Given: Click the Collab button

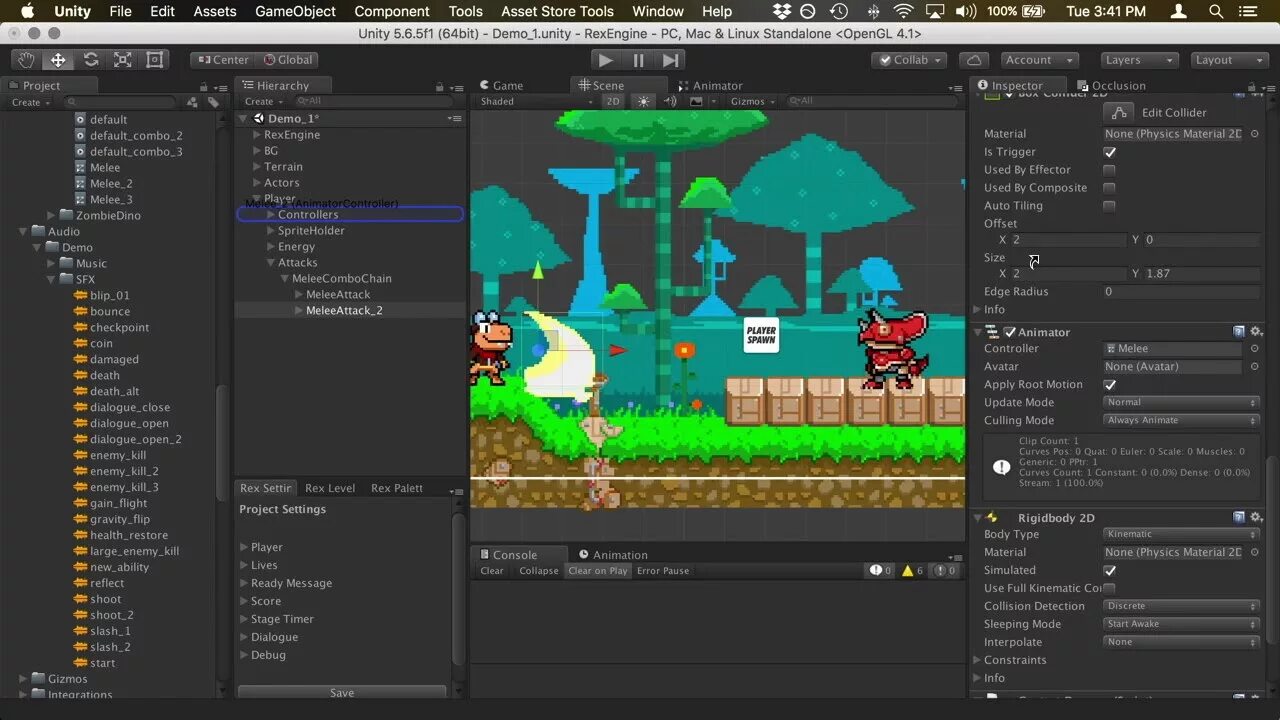Looking at the screenshot, I should click(909, 60).
